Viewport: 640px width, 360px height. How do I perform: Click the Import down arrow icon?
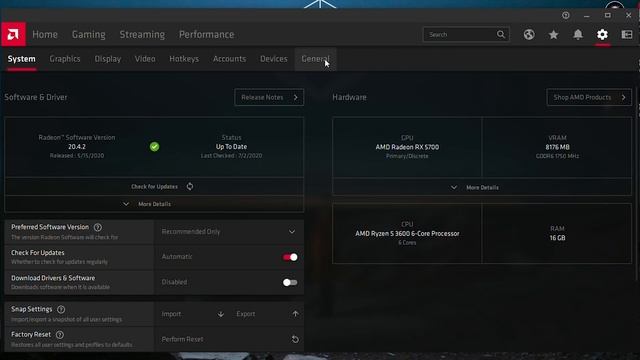click(220, 314)
